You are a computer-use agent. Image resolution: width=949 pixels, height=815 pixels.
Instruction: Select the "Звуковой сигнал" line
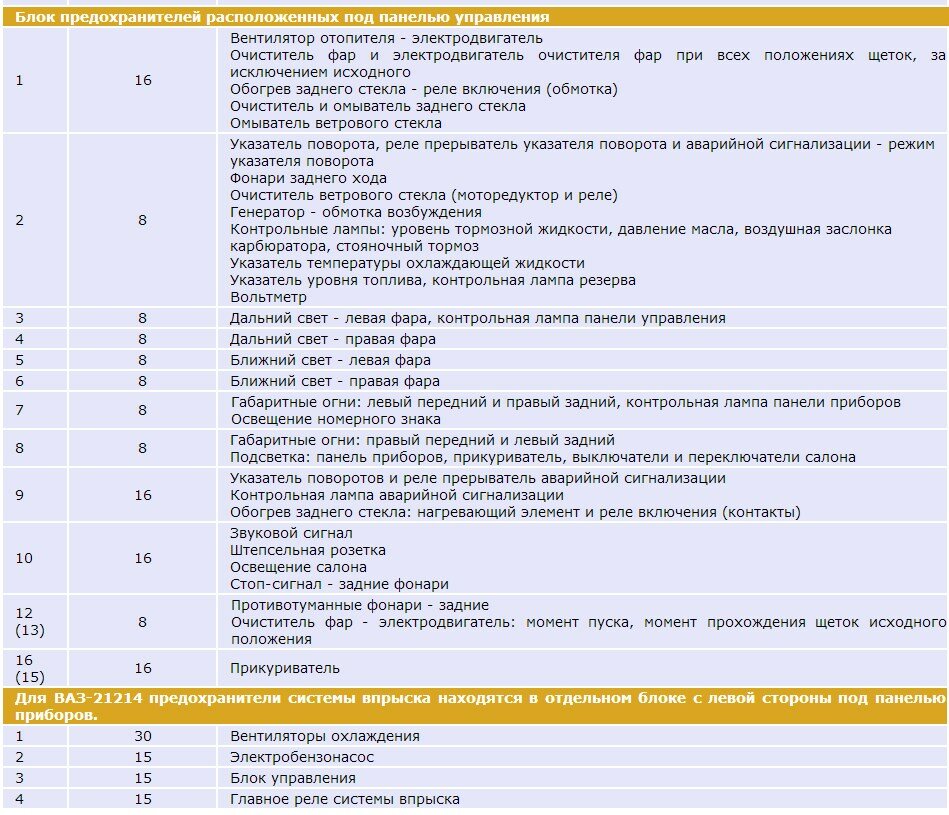291,533
